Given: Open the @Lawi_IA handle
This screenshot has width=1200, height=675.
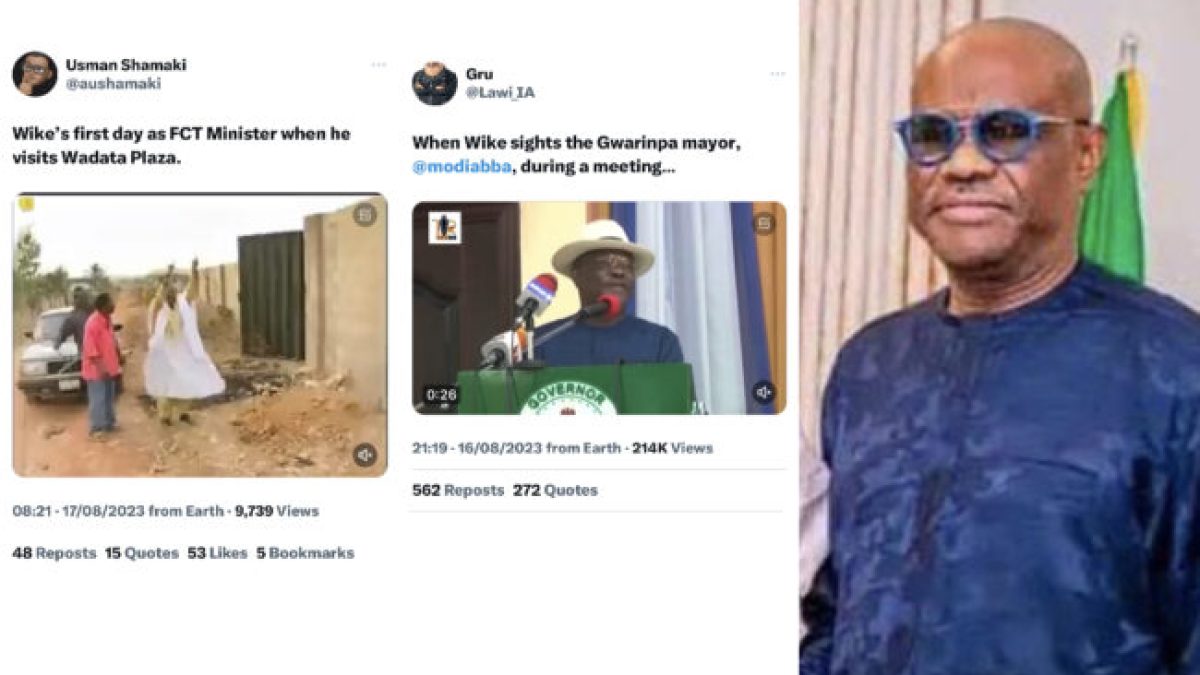Looking at the screenshot, I should [500, 93].
